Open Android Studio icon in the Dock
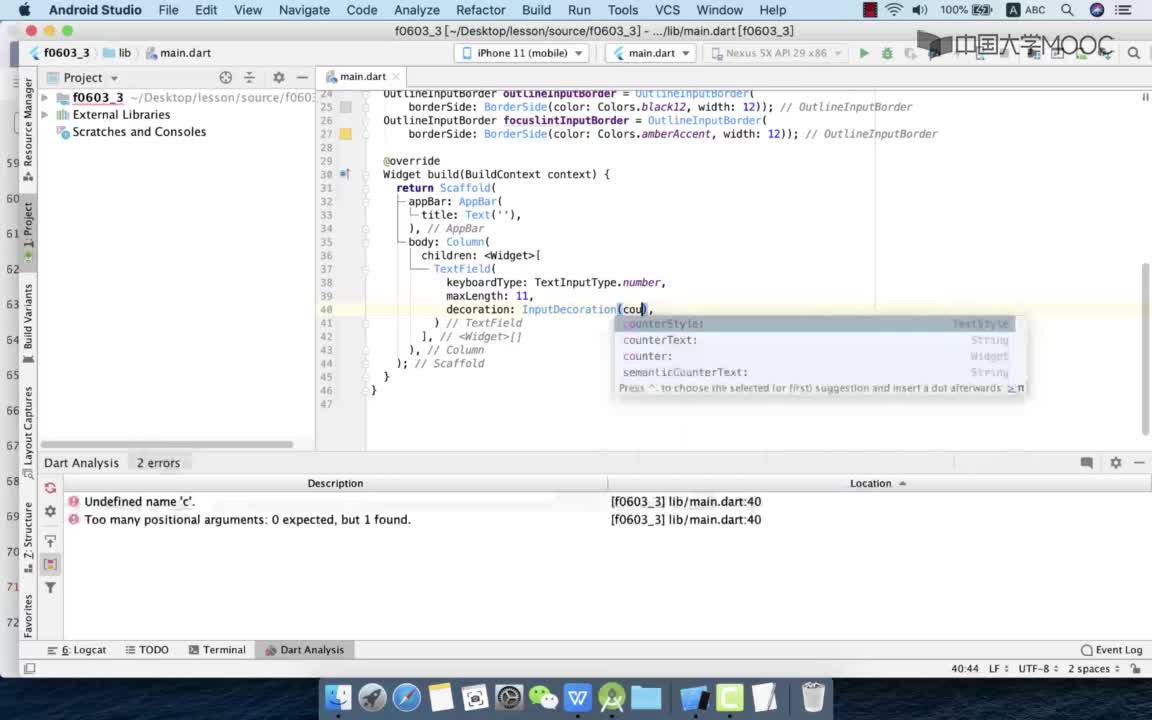The image size is (1152, 720). click(x=611, y=696)
